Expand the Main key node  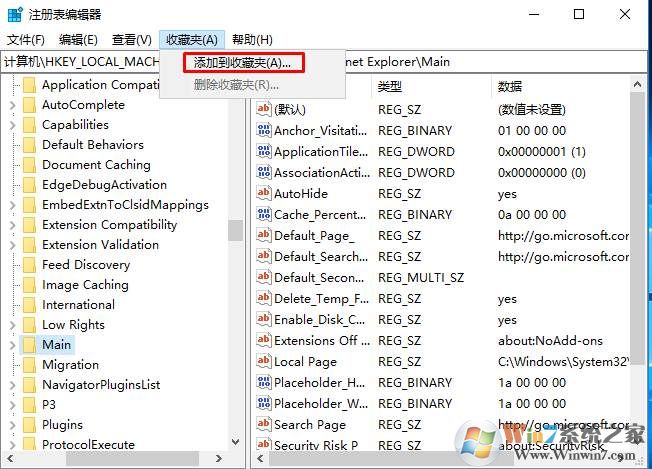[12, 345]
